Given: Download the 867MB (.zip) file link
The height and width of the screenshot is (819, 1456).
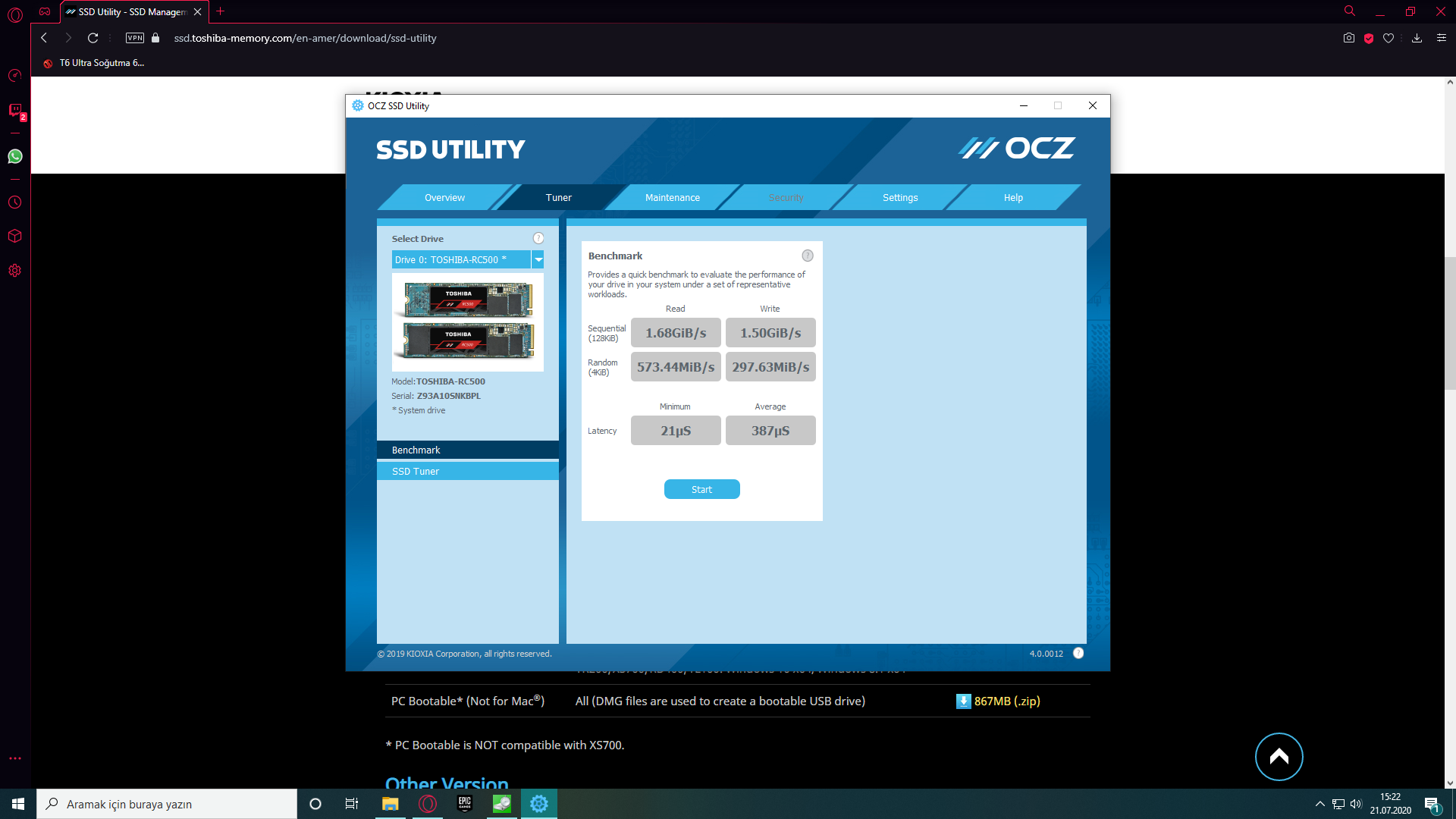Looking at the screenshot, I should pos(1006,701).
